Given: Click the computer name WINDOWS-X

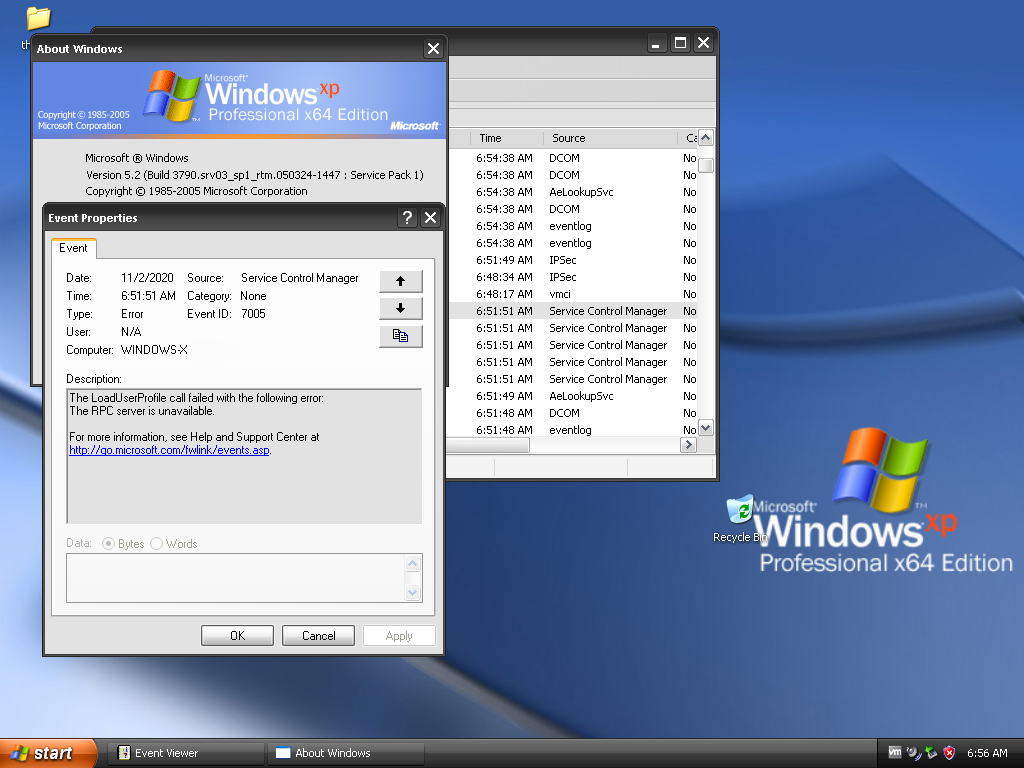Looking at the screenshot, I should point(154,350).
